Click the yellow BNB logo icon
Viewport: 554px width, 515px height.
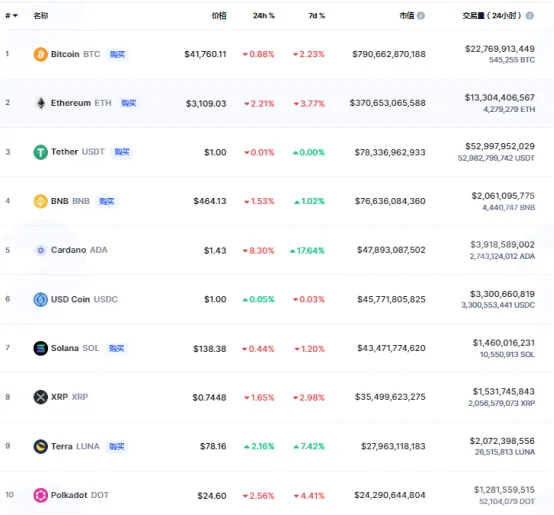click(x=40, y=201)
